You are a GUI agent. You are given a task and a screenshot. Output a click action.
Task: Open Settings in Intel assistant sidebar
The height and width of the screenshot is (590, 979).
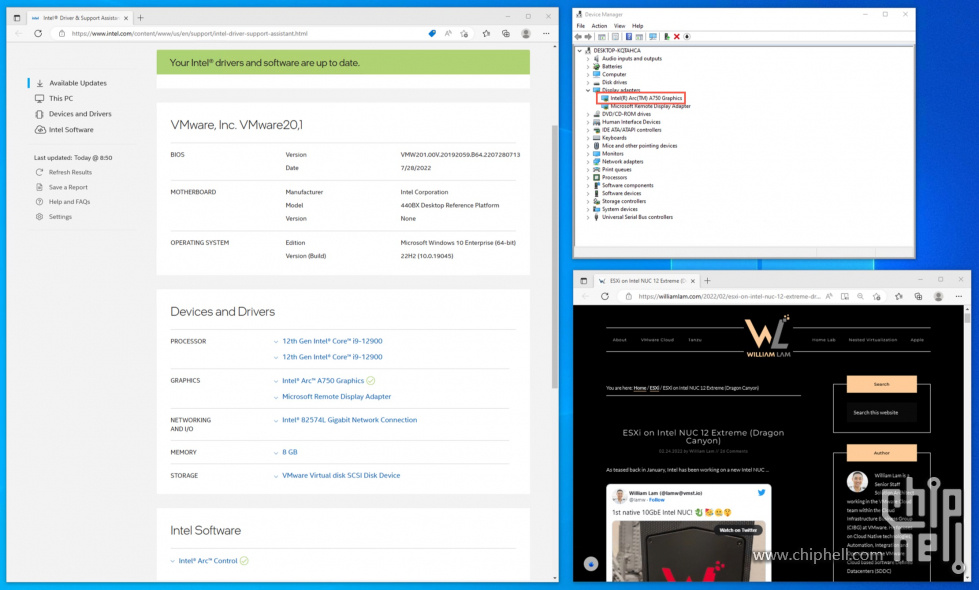click(60, 217)
